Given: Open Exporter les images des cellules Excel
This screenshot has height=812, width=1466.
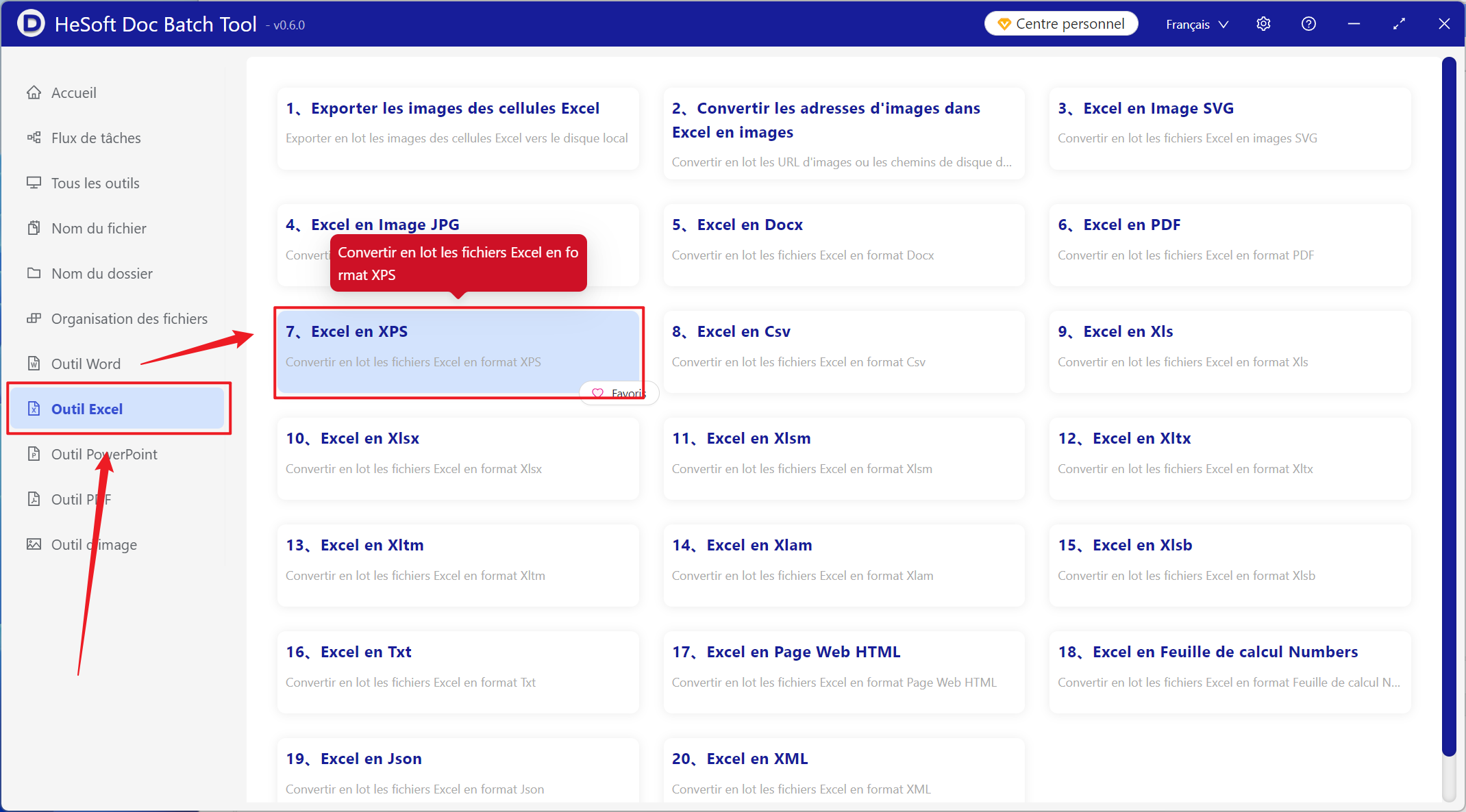Looking at the screenshot, I should 458,128.
